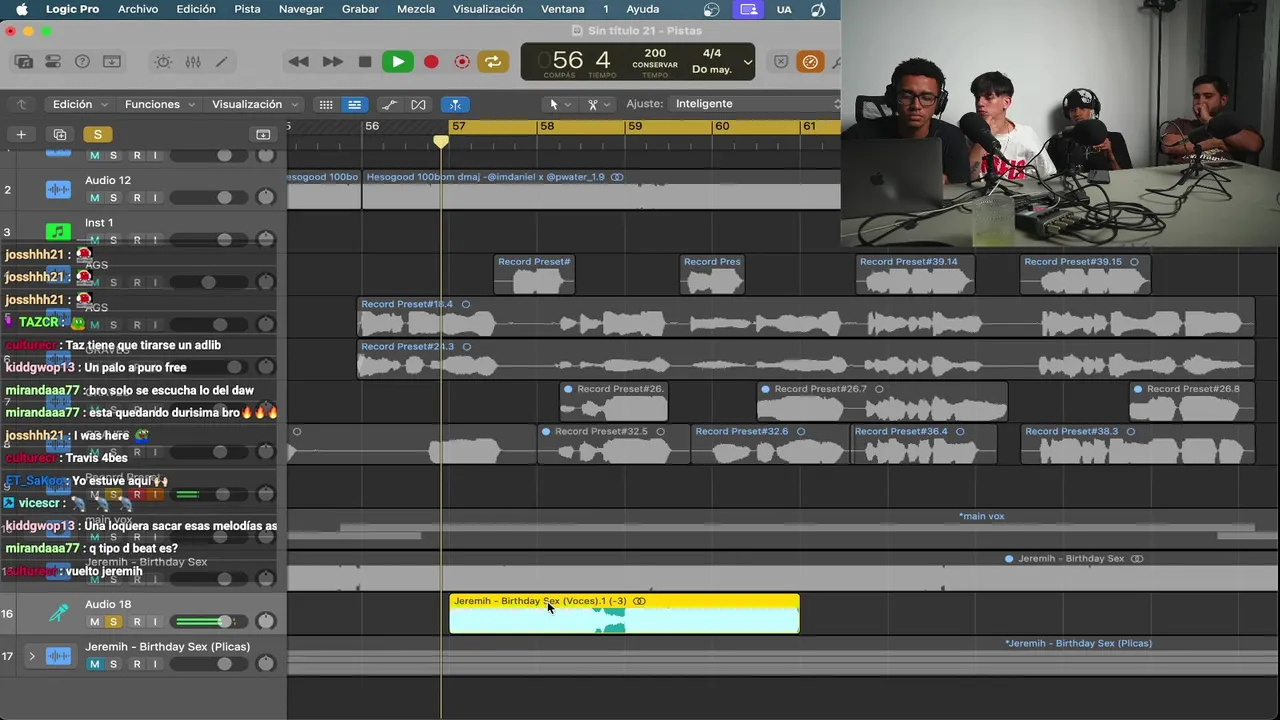Click the Capture Recording button
Screen dimensions: 1280x720
(462, 62)
